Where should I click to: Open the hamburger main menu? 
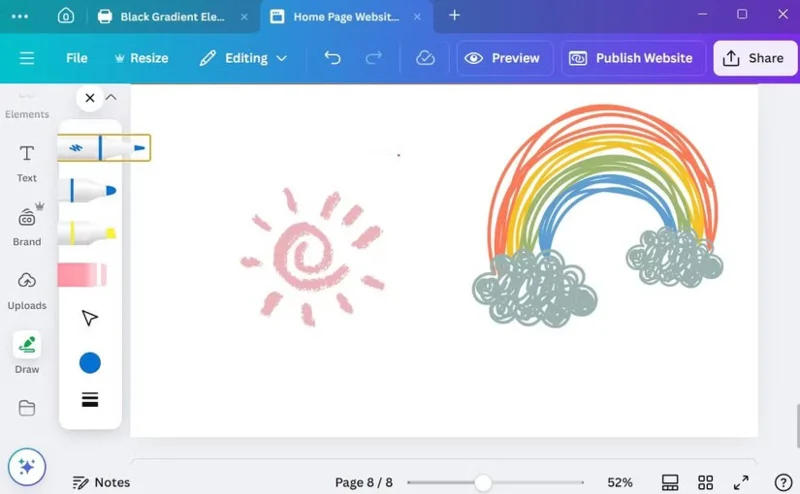[27, 58]
